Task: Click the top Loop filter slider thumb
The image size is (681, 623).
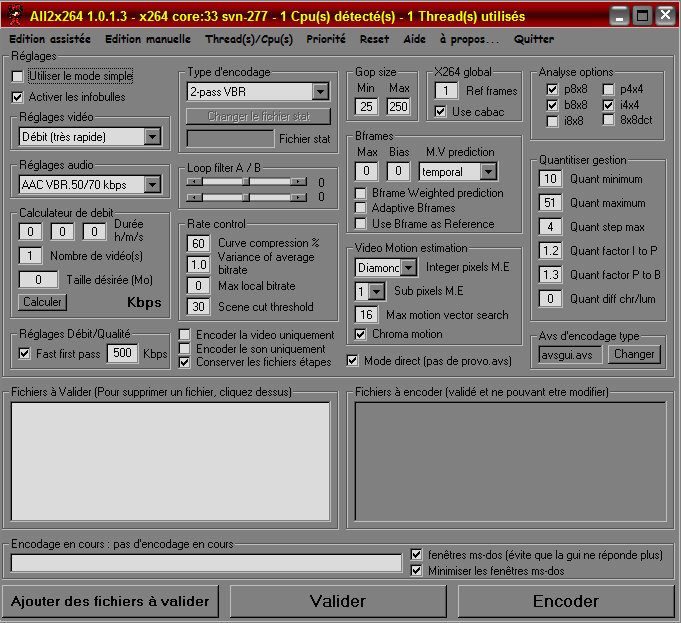Action: pyautogui.click(x=248, y=182)
